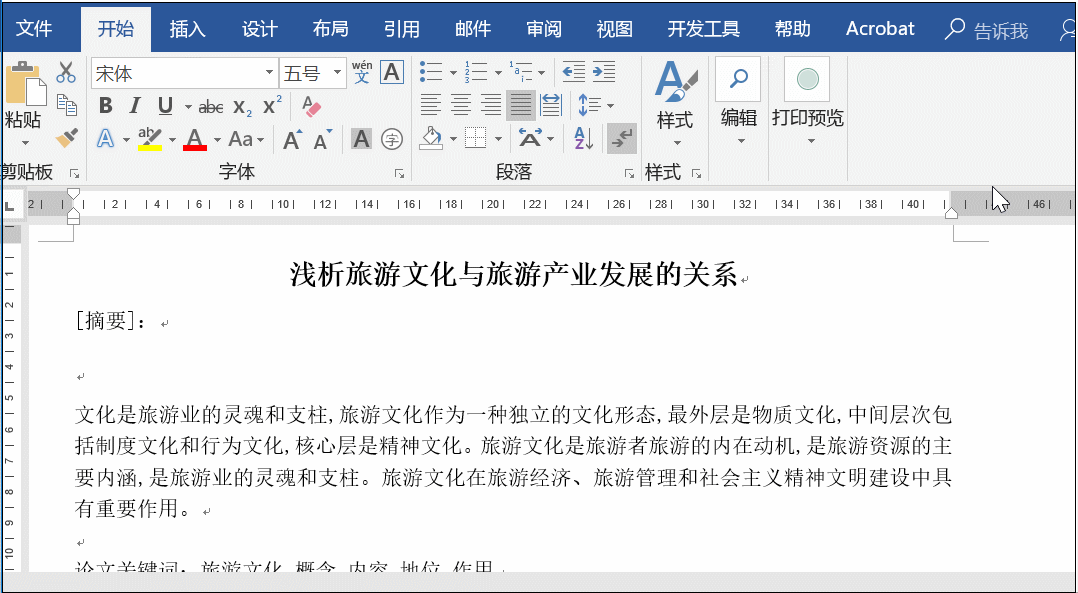Click the [摘要]: line in document
The width and height of the screenshot is (1078, 593).
click(x=110, y=321)
